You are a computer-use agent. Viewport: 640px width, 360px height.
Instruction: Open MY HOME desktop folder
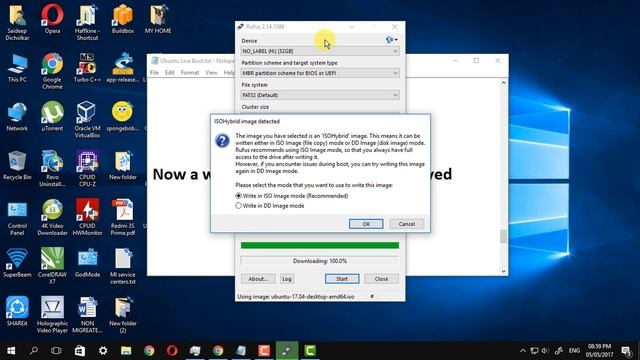pyautogui.click(x=158, y=18)
